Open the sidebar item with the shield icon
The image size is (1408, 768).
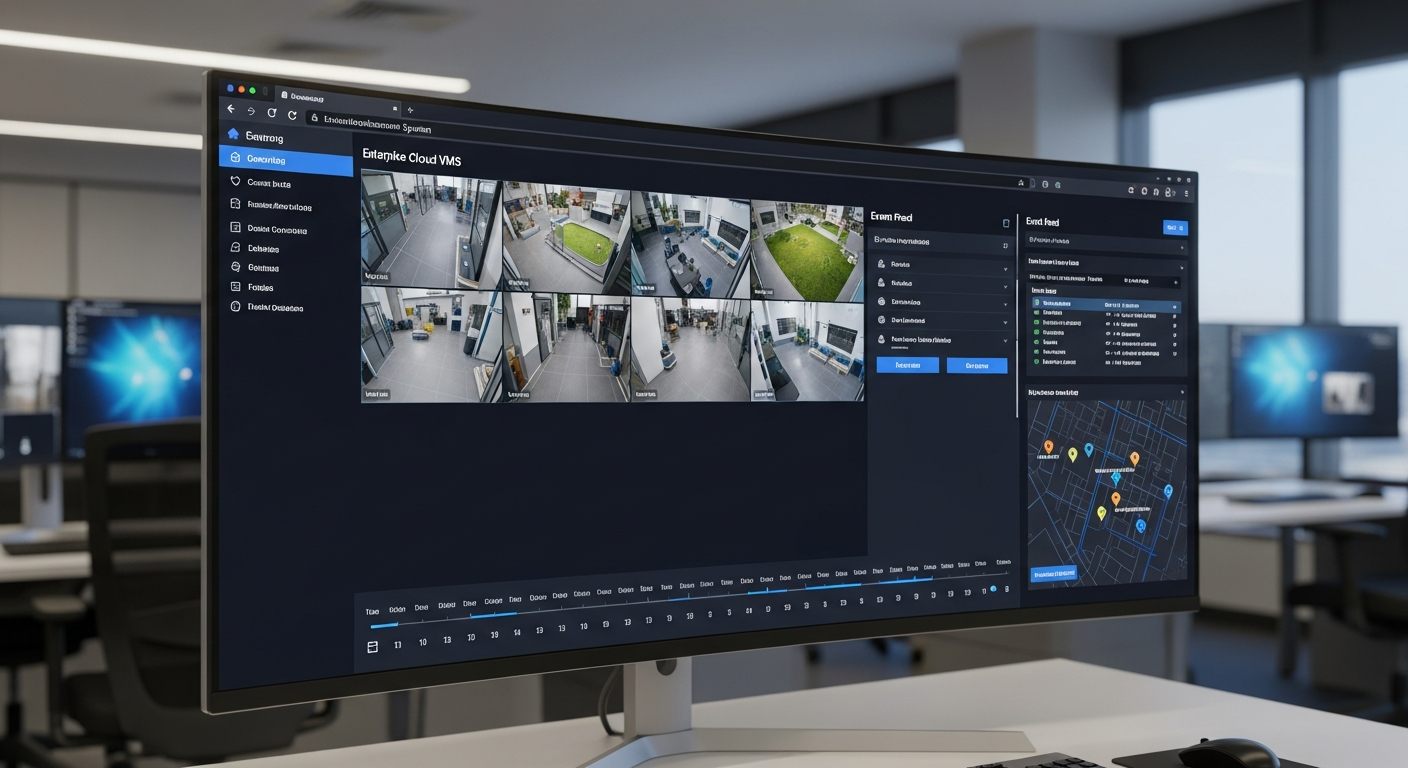(270, 183)
